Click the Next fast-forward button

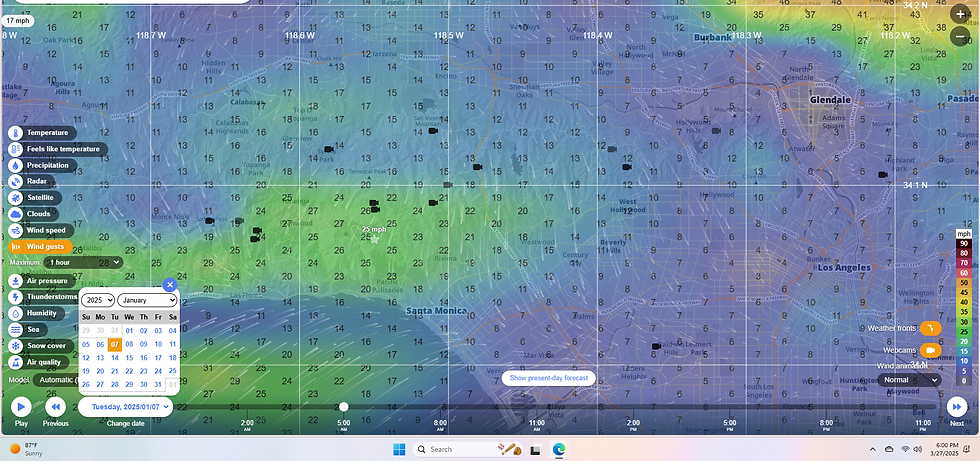click(x=956, y=407)
